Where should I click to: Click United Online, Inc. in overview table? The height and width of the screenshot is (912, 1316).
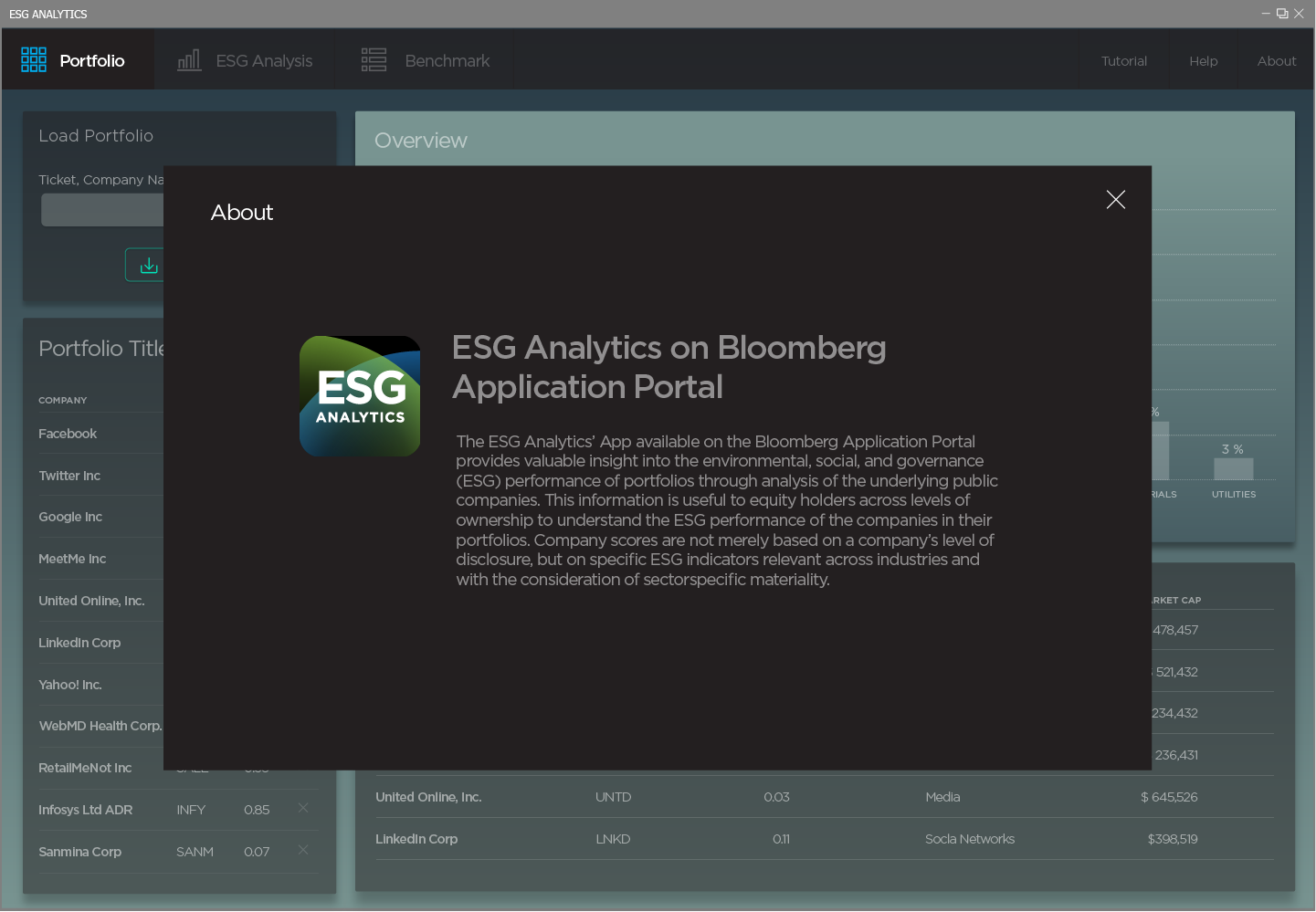click(x=428, y=797)
